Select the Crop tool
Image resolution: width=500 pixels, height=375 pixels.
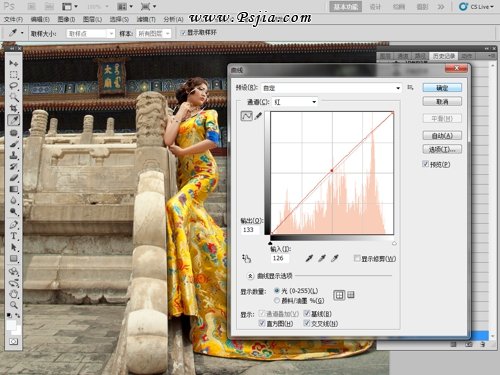click(x=13, y=109)
